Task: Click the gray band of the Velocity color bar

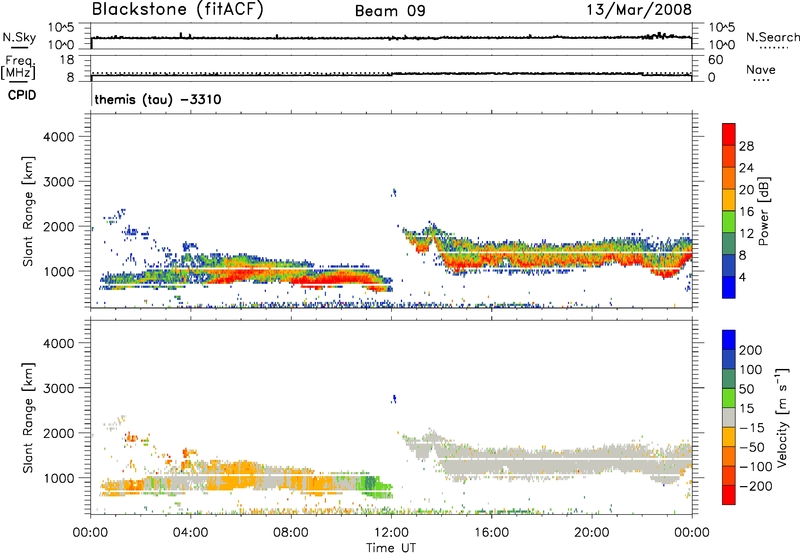Action: (729, 417)
